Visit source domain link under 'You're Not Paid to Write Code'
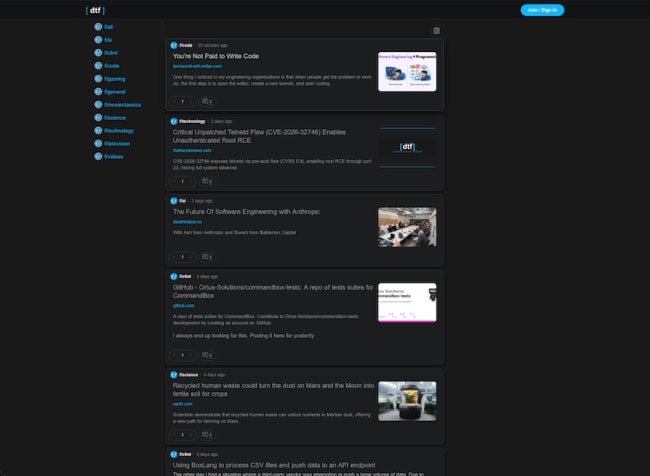Screen dimensions: 650x476 pyautogui.click(x=197, y=66)
